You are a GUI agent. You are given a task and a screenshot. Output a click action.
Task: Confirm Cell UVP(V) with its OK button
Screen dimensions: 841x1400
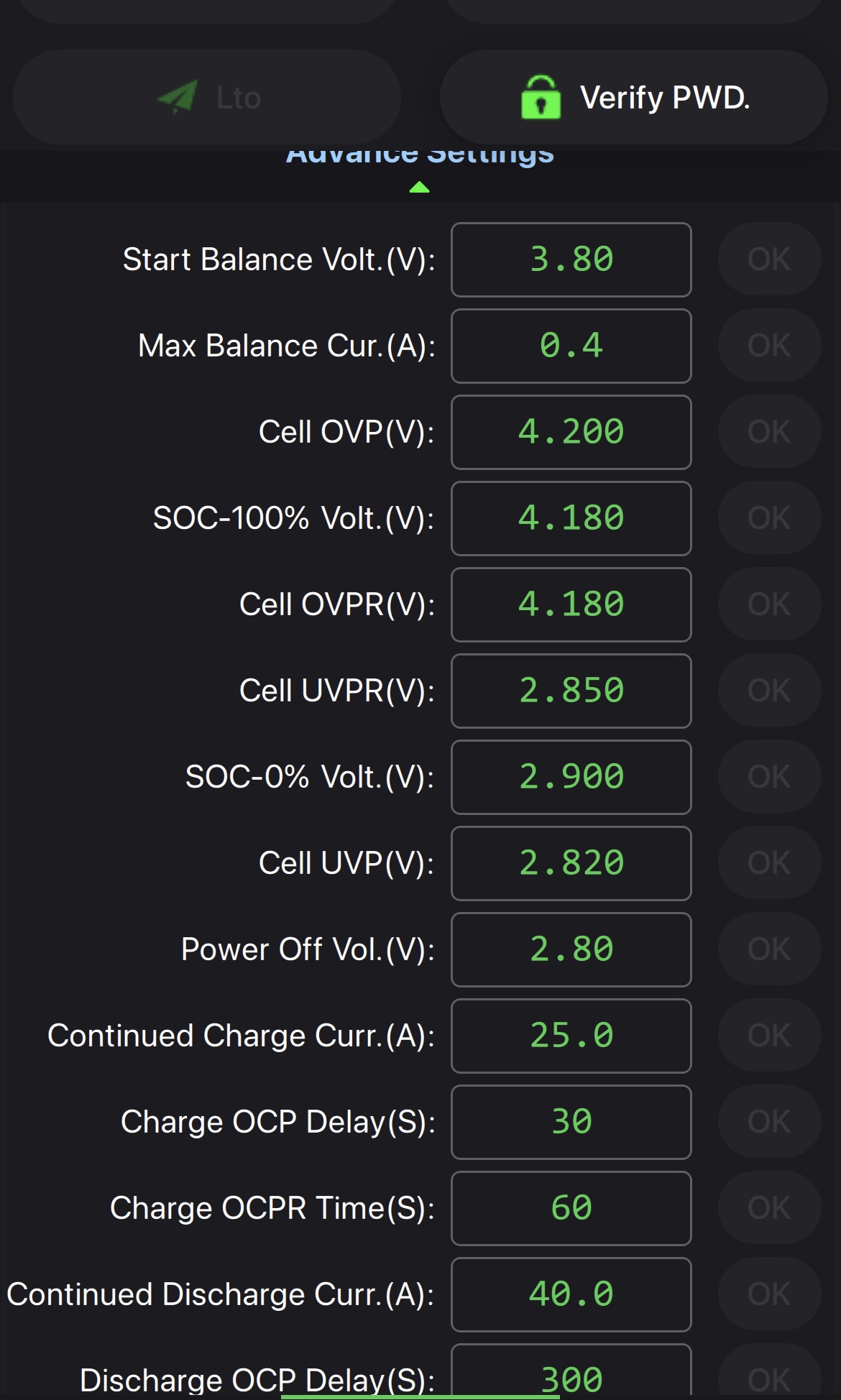tap(768, 863)
